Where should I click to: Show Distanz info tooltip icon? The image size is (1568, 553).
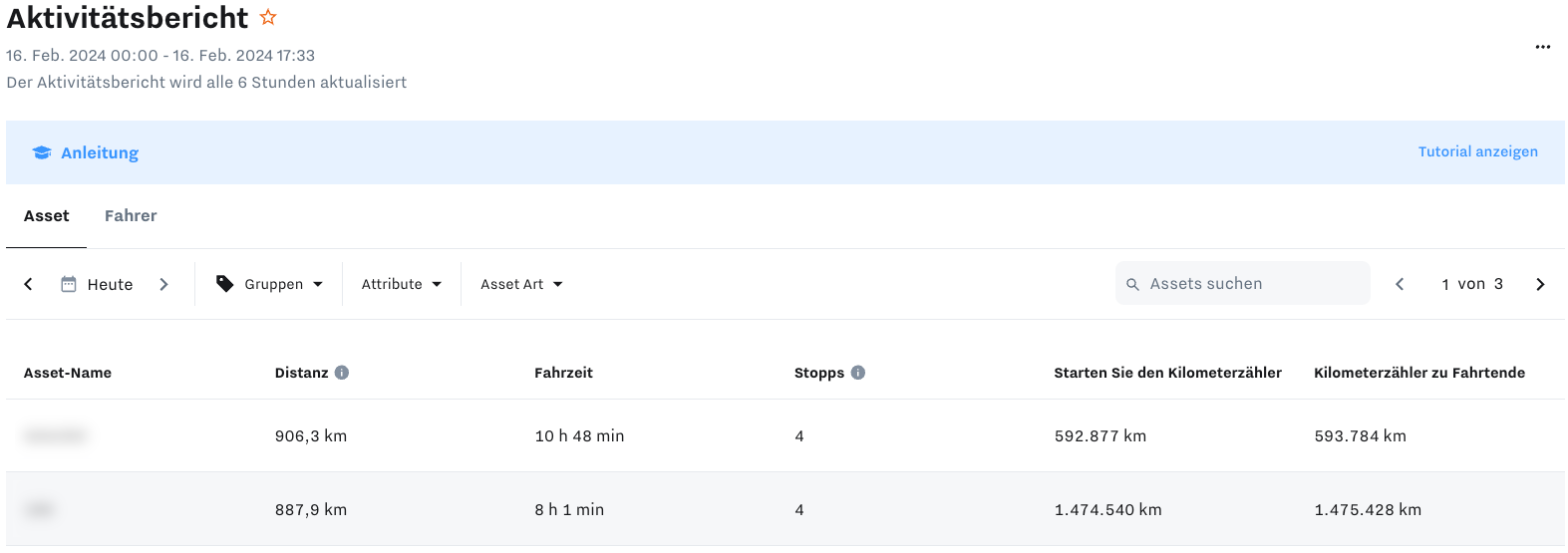pyautogui.click(x=342, y=373)
